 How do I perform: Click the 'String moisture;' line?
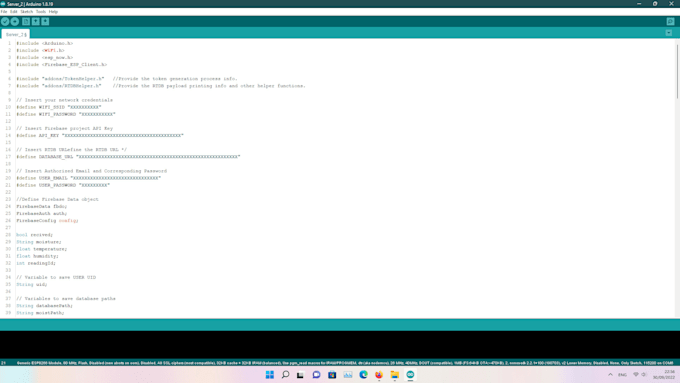pyautogui.click(x=39, y=242)
